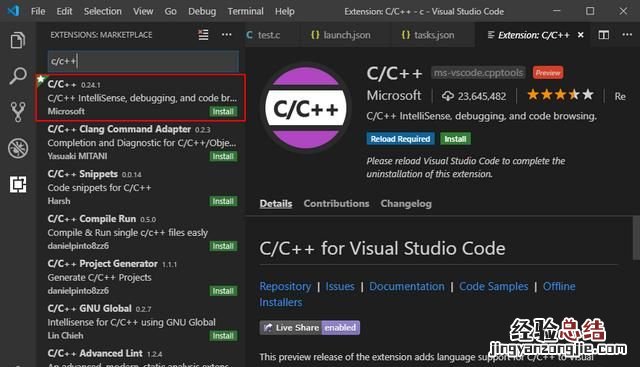Click the Microsoft publisher name in details
This screenshot has width=640, height=367.
pyautogui.click(x=394, y=96)
